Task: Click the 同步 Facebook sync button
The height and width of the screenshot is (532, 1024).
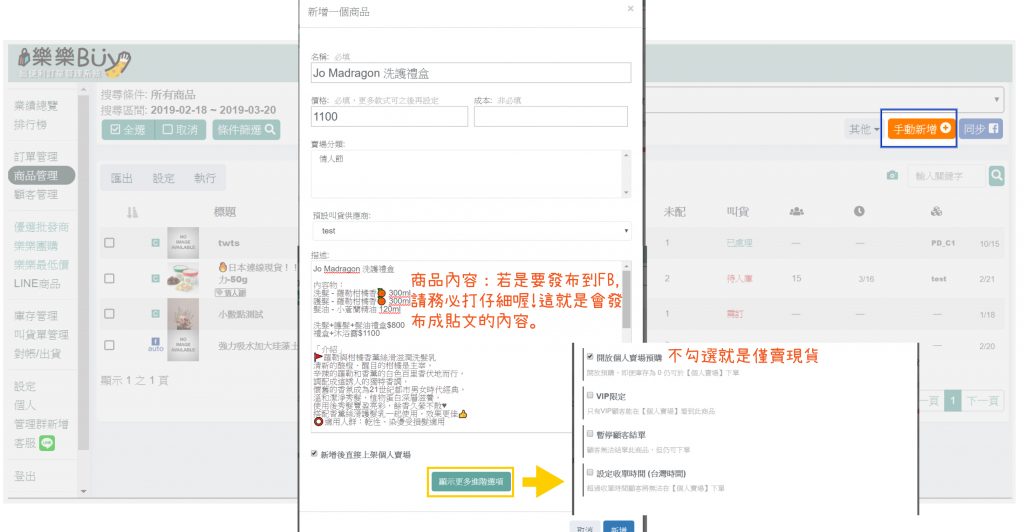Action: (x=981, y=129)
